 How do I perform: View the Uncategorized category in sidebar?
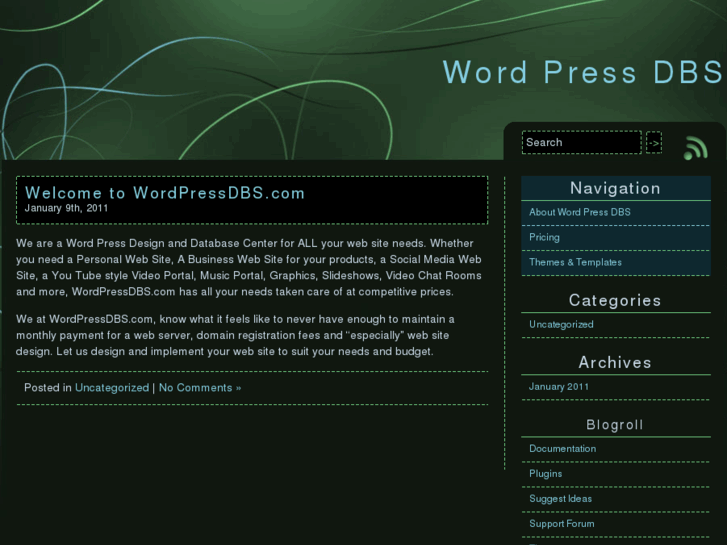point(561,324)
